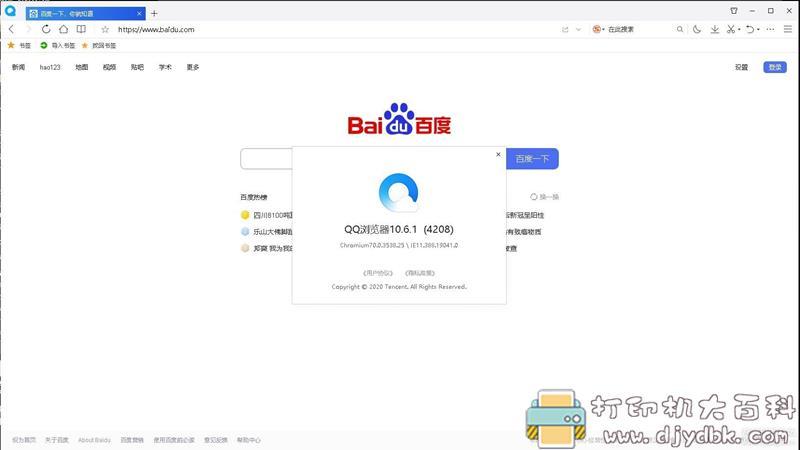Open the 用户协议 user agreement link

coord(378,273)
